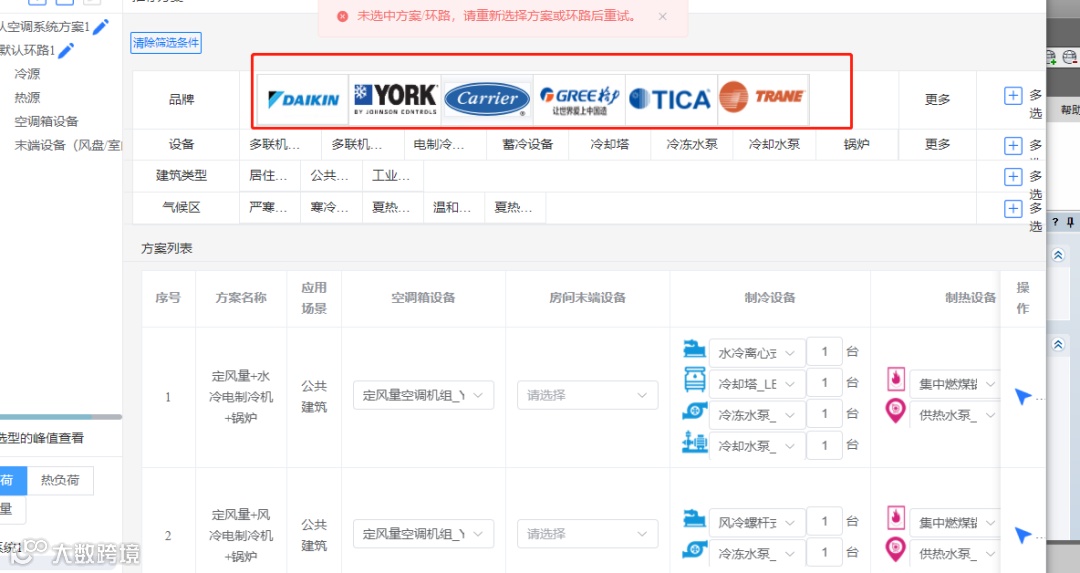1080x573 pixels.
Task: Filter by 冷却水泵 equipment
Action: pos(774,145)
